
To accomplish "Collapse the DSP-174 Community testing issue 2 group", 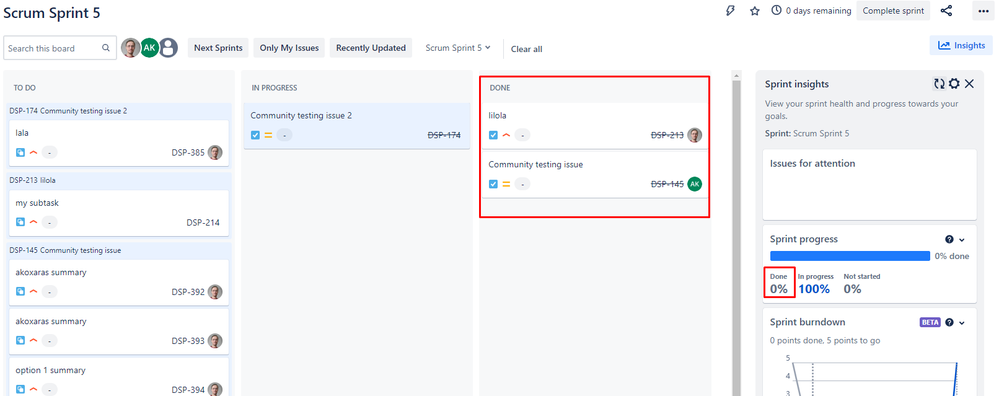I will pyautogui.click(x=119, y=111).
